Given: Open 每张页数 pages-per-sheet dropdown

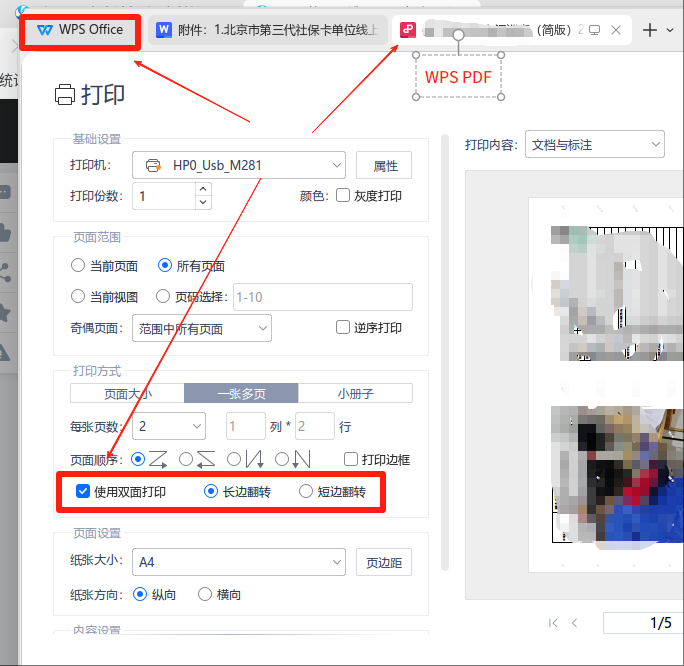Looking at the screenshot, I should pyautogui.click(x=169, y=426).
